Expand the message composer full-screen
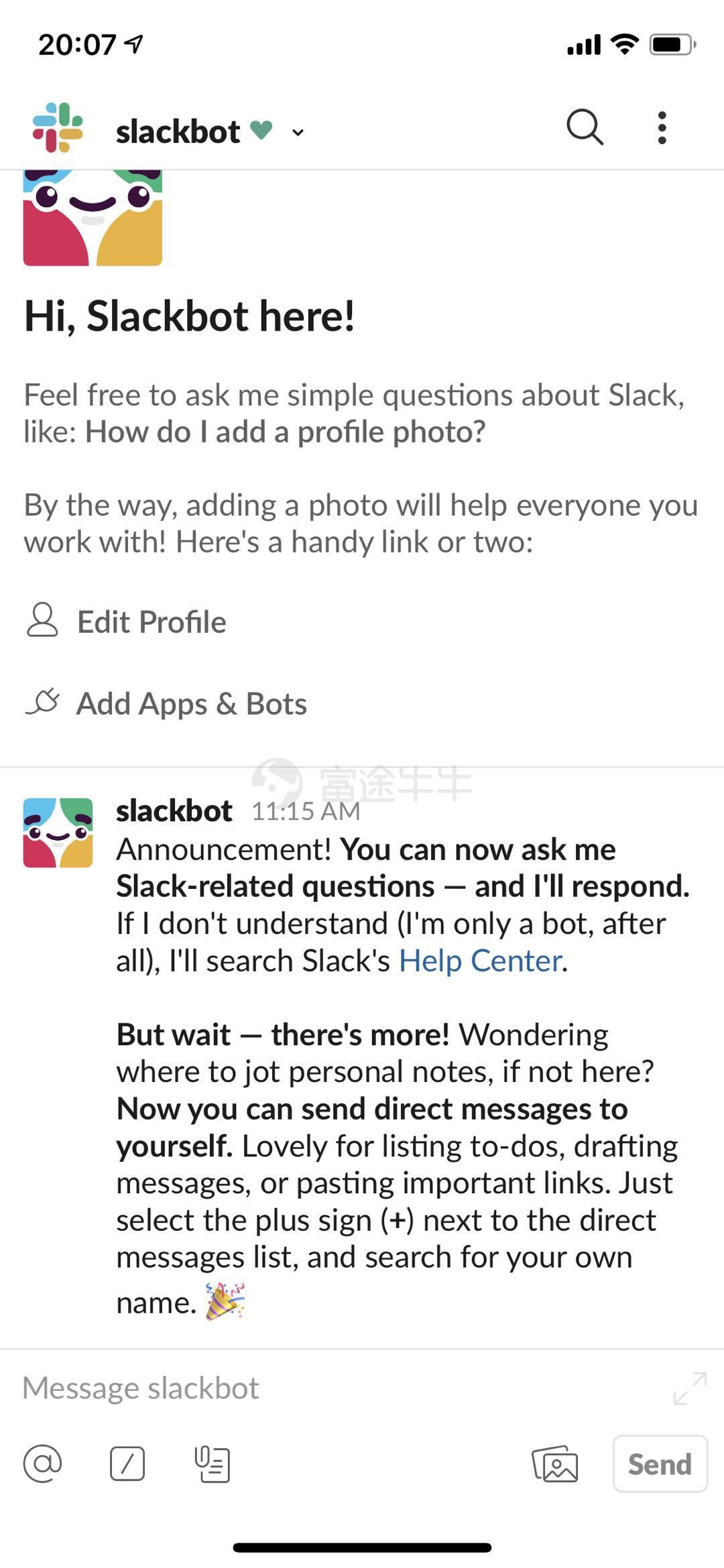The width and height of the screenshot is (724, 1568). coord(690,1388)
